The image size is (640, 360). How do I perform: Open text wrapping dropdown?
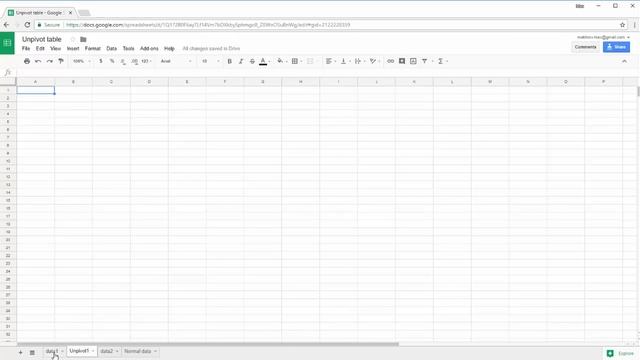pyautogui.click(x=360, y=61)
